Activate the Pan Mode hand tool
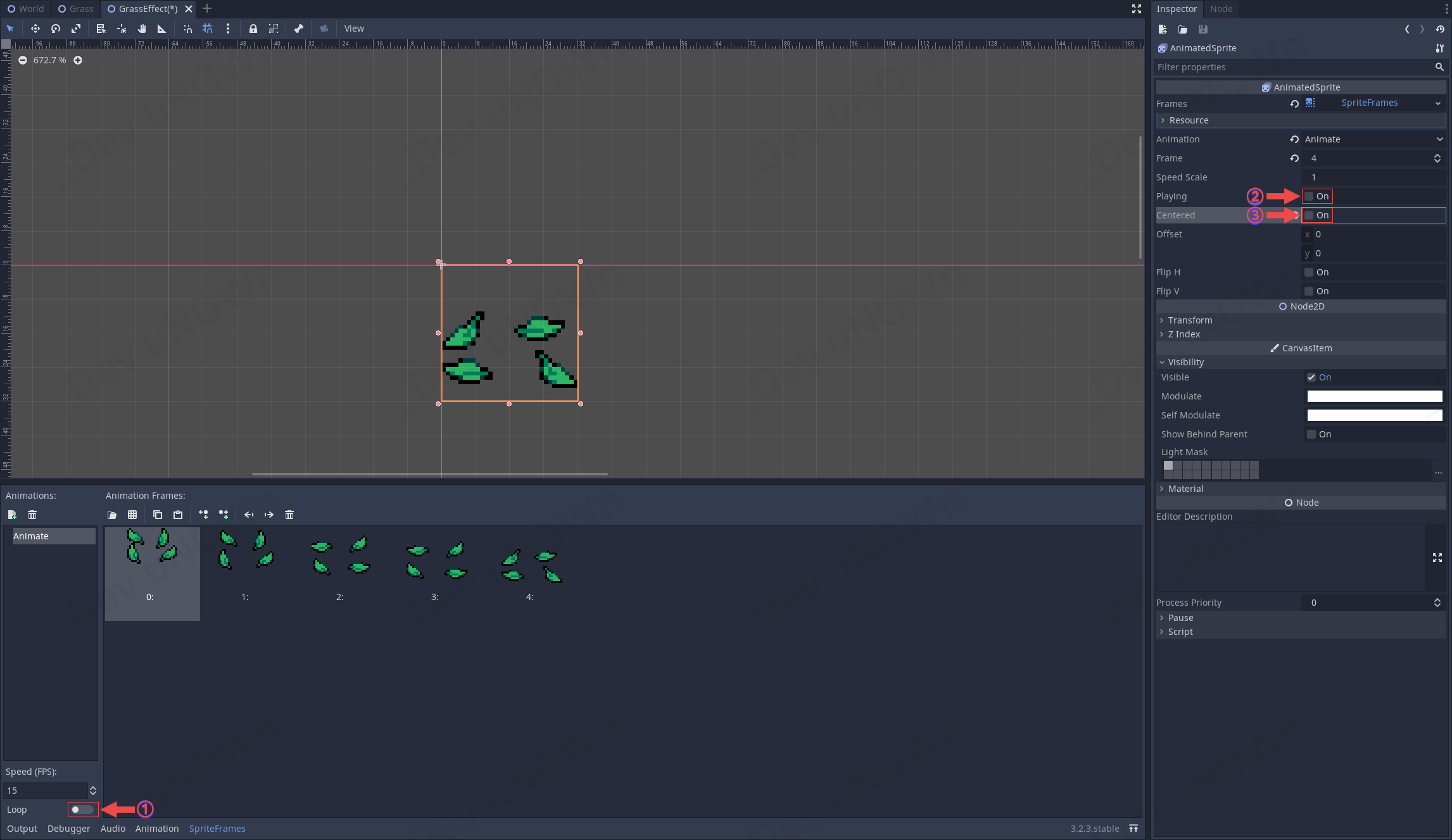Image resolution: width=1452 pixels, height=840 pixels. click(x=142, y=28)
